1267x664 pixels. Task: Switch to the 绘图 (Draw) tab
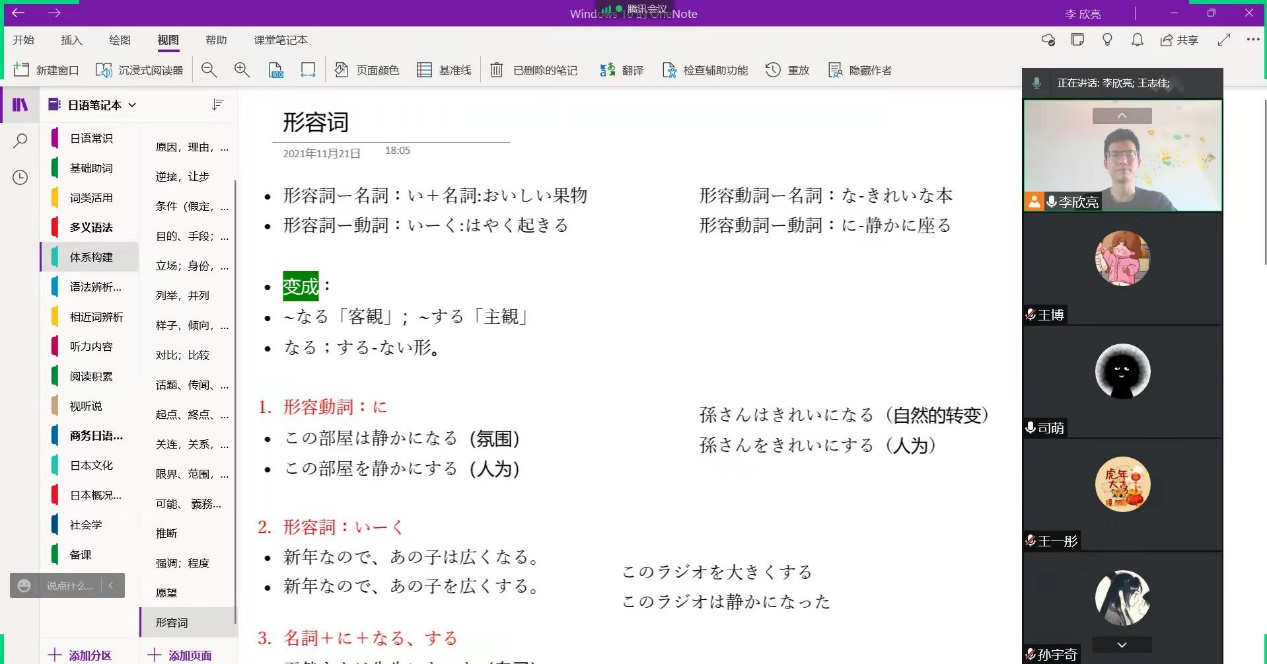[x=120, y=40]
